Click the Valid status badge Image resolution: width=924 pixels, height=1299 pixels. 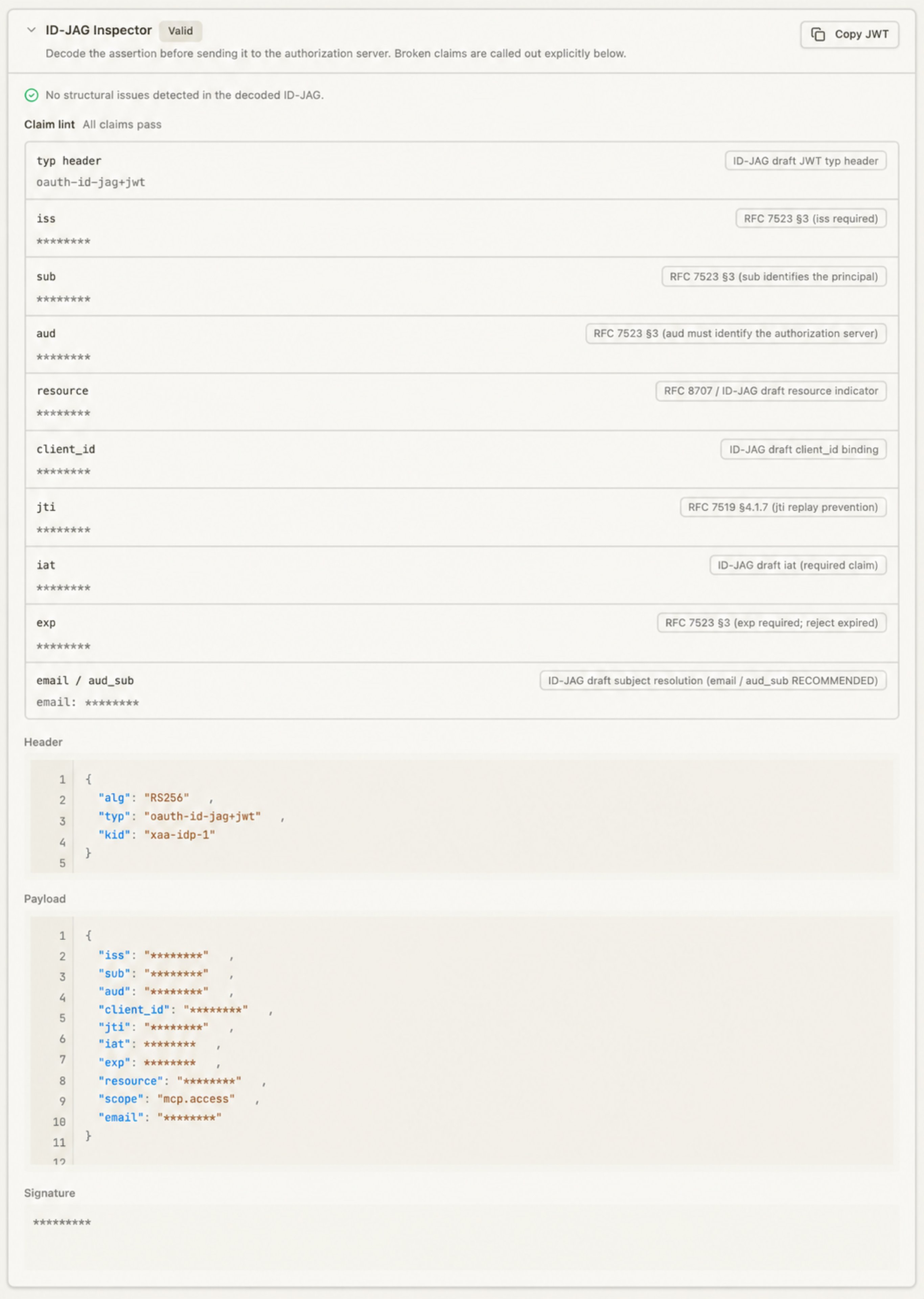(180, 31)
